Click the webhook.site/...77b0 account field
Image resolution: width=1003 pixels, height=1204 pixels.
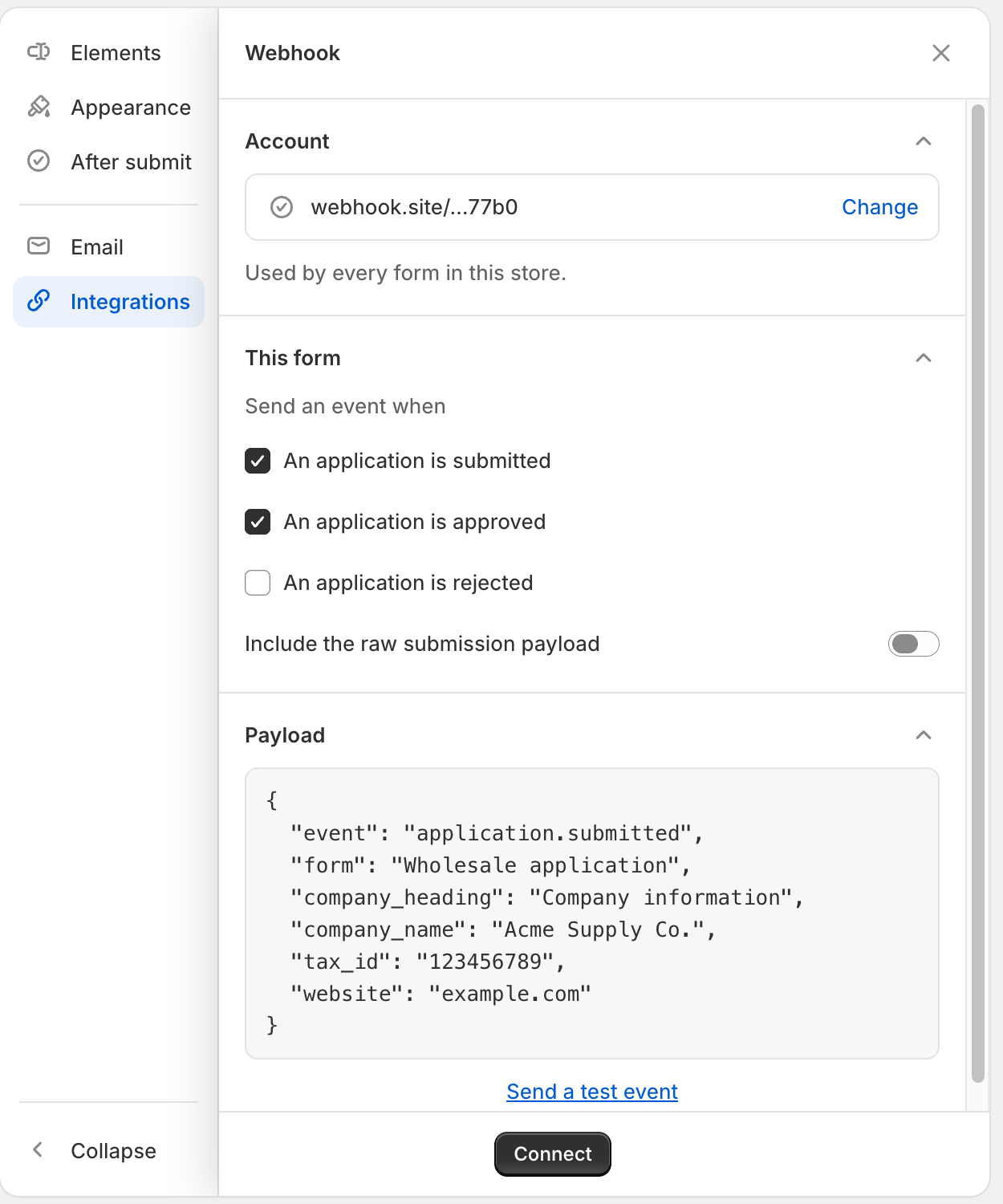coord(592,207)
